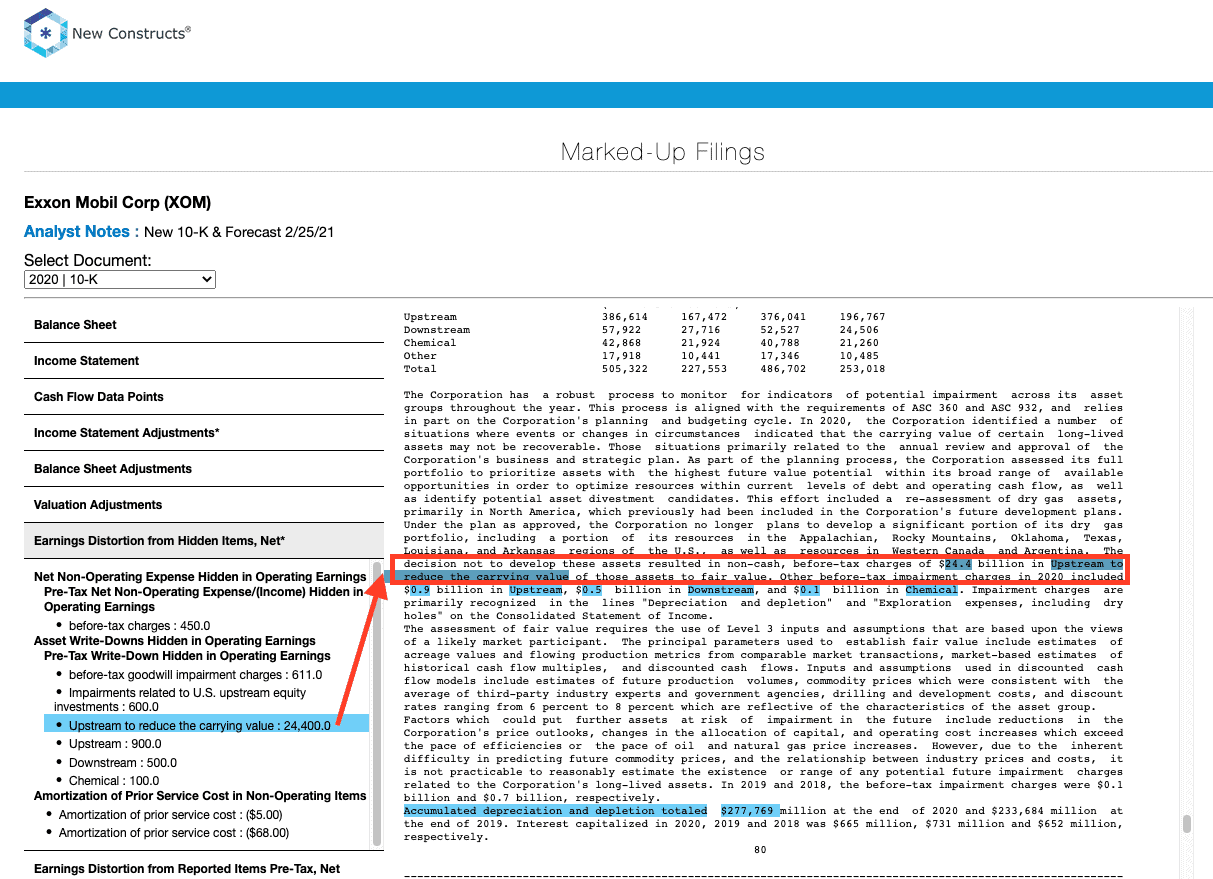Click highlighted '0.9' billion value in filing

pyautogui.click(x=419, y=590)
